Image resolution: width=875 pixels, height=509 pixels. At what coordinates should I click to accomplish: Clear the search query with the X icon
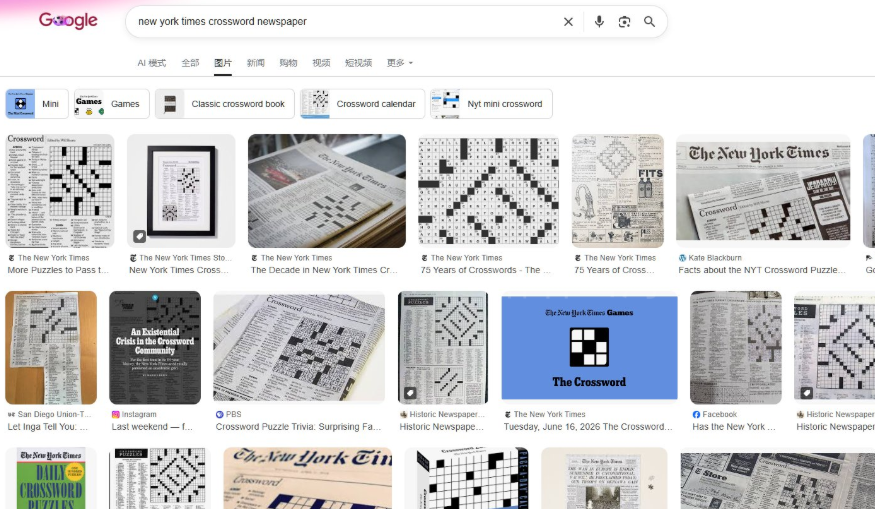point(568,22)
